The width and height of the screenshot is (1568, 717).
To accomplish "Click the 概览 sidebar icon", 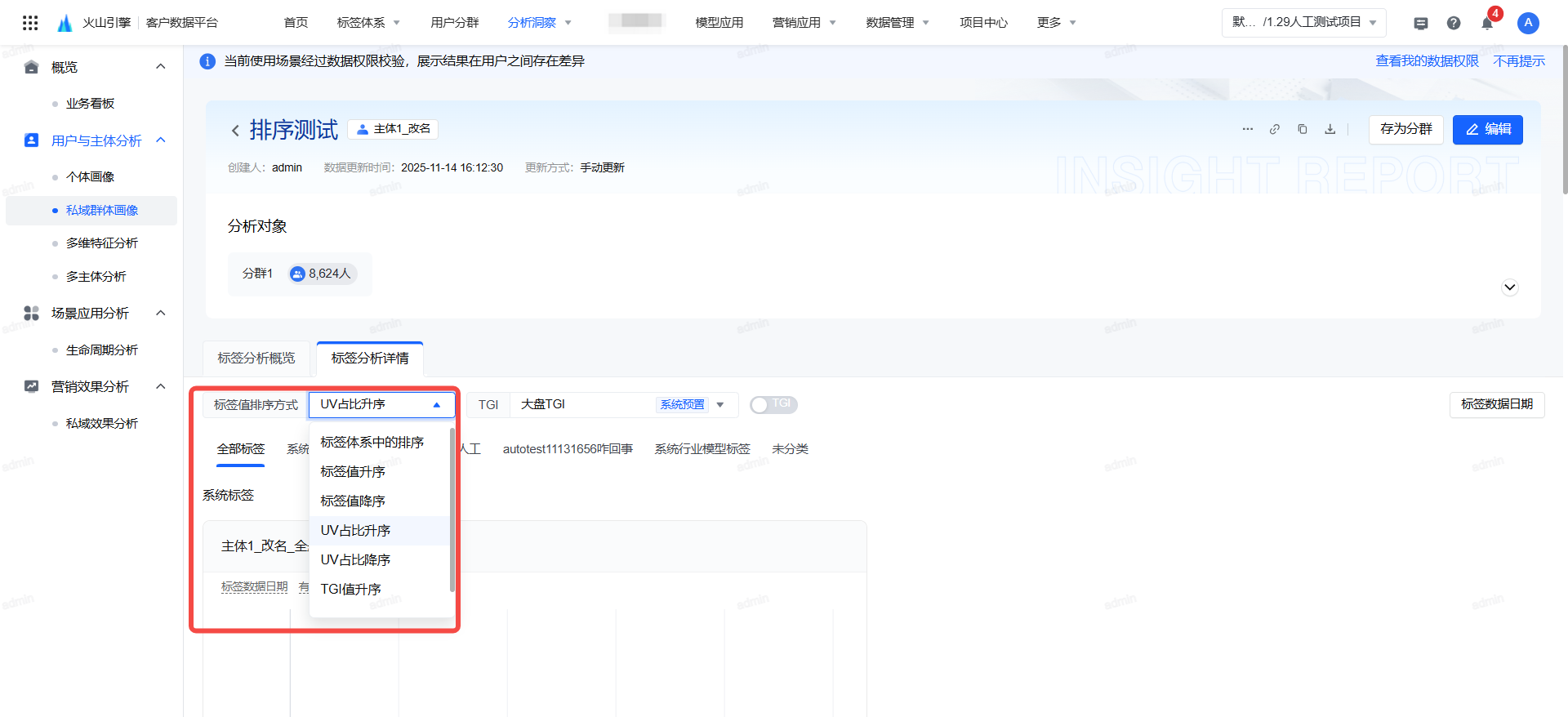I will (32, 67).
